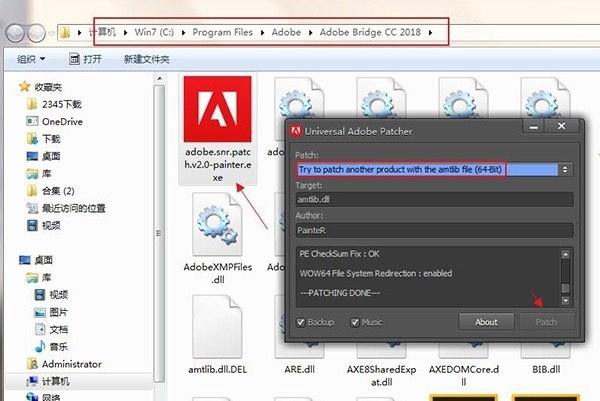
Task: Select the amtlib.dll.DEL file icon
Action: click(x=217, y=326)
